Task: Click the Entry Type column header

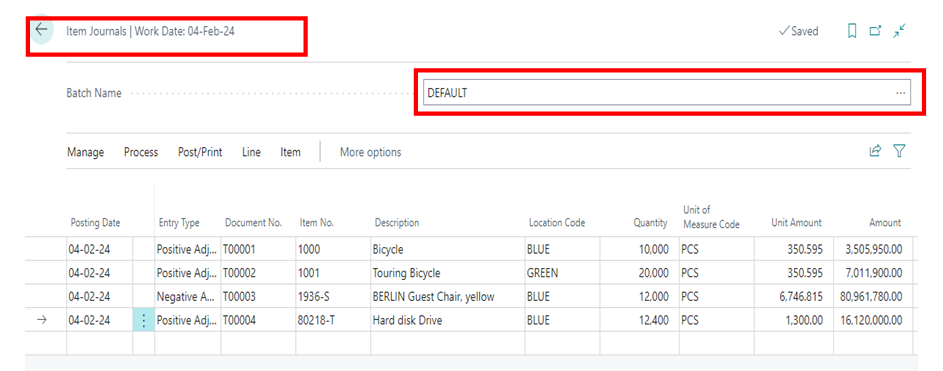Action: (x=179, y=222)
